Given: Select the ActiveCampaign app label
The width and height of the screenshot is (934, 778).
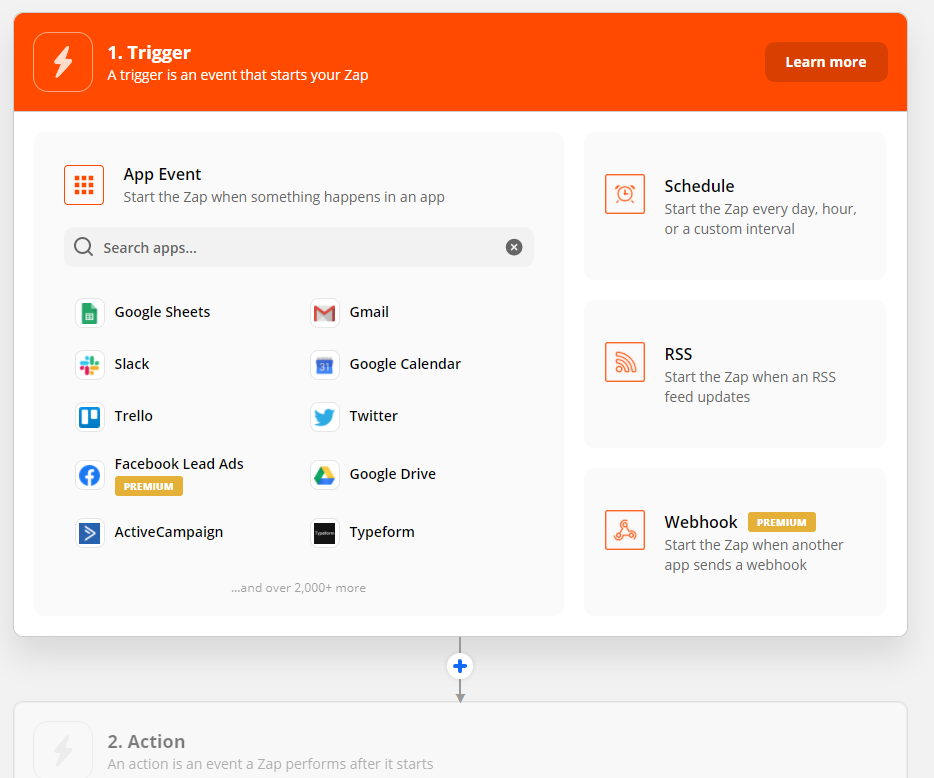Looking at the screenshot, I should click(x=169, y=532).
